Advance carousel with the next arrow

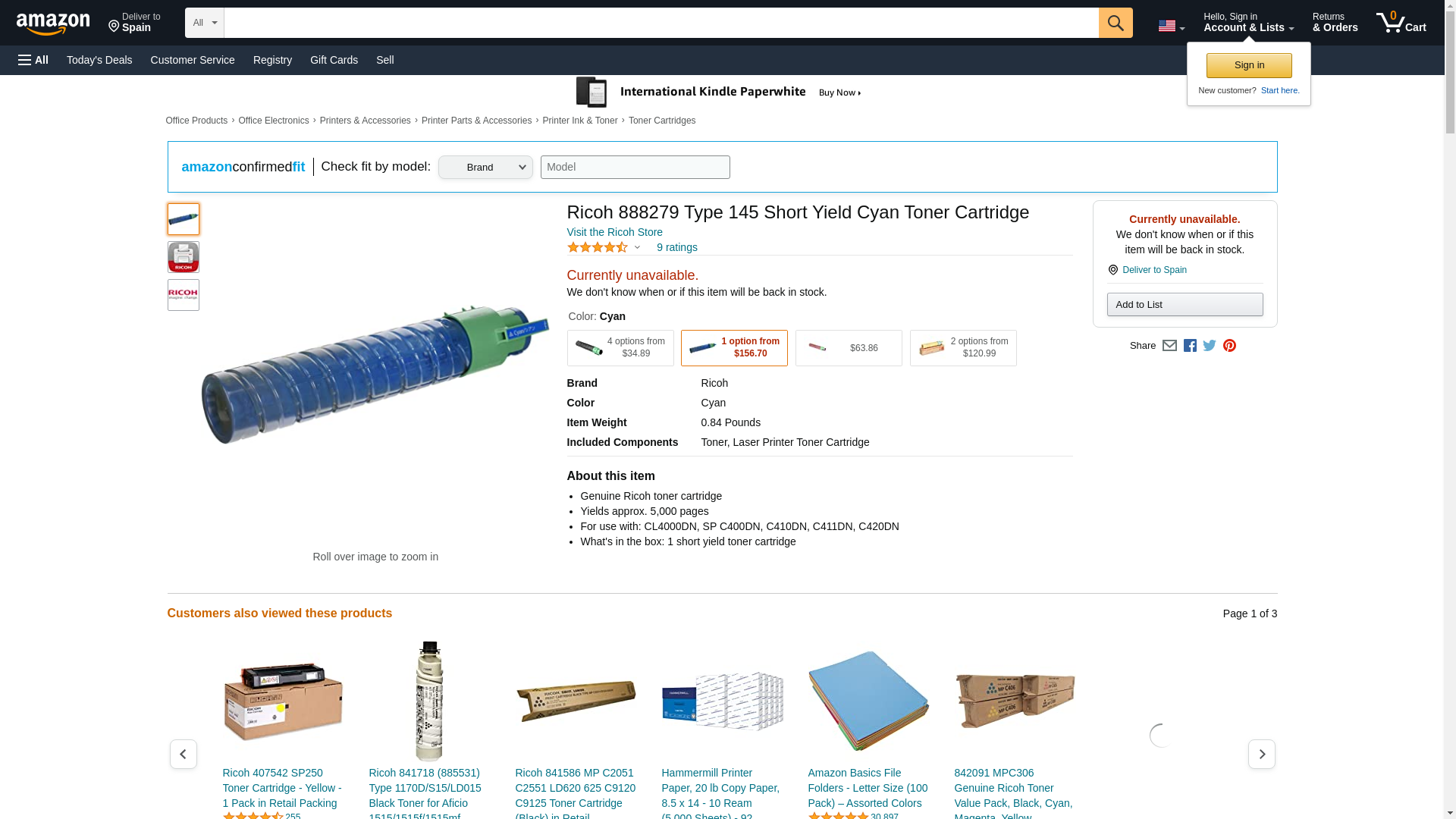(x=1261, y=754)
